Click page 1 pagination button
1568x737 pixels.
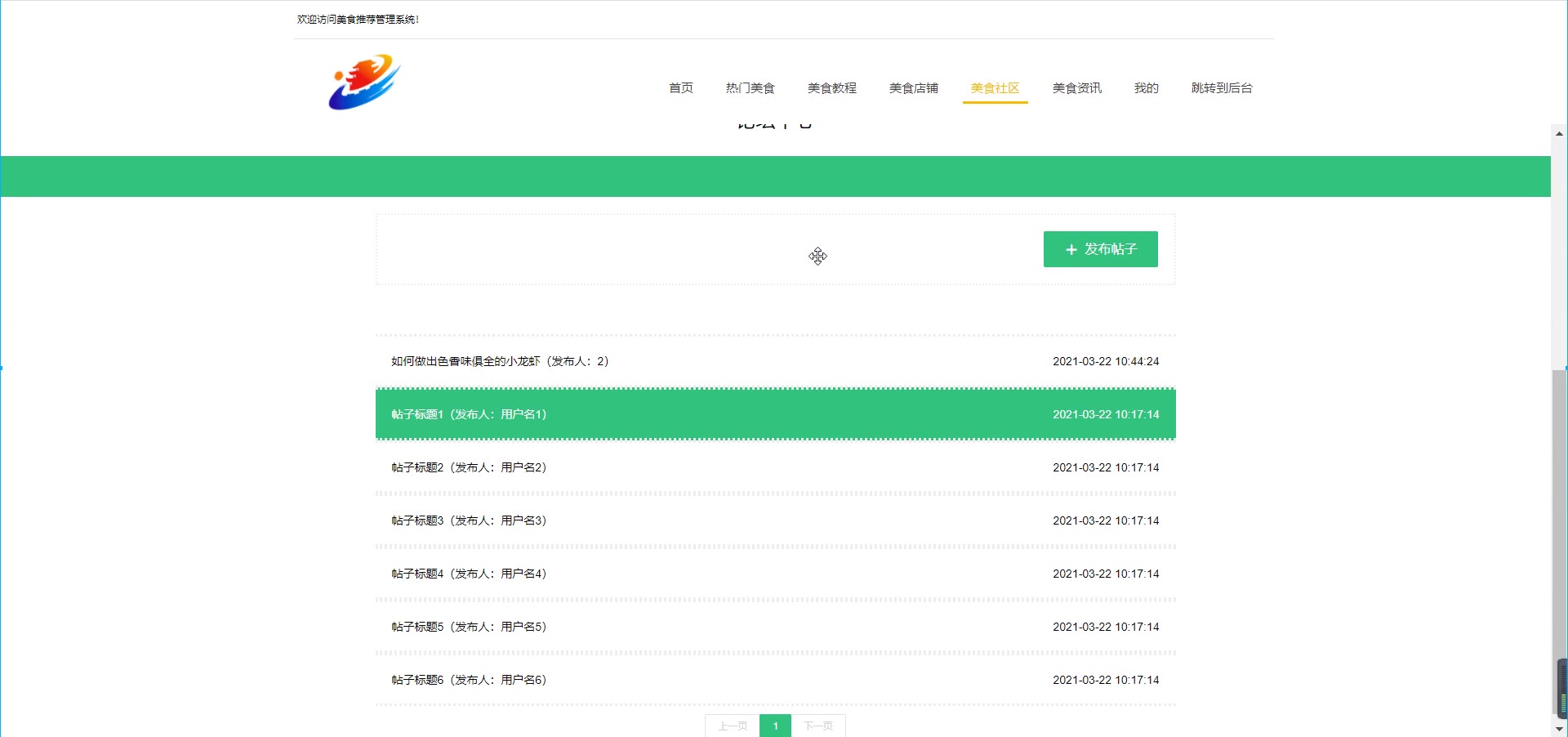pyautogui.click(x=775, y=726)
